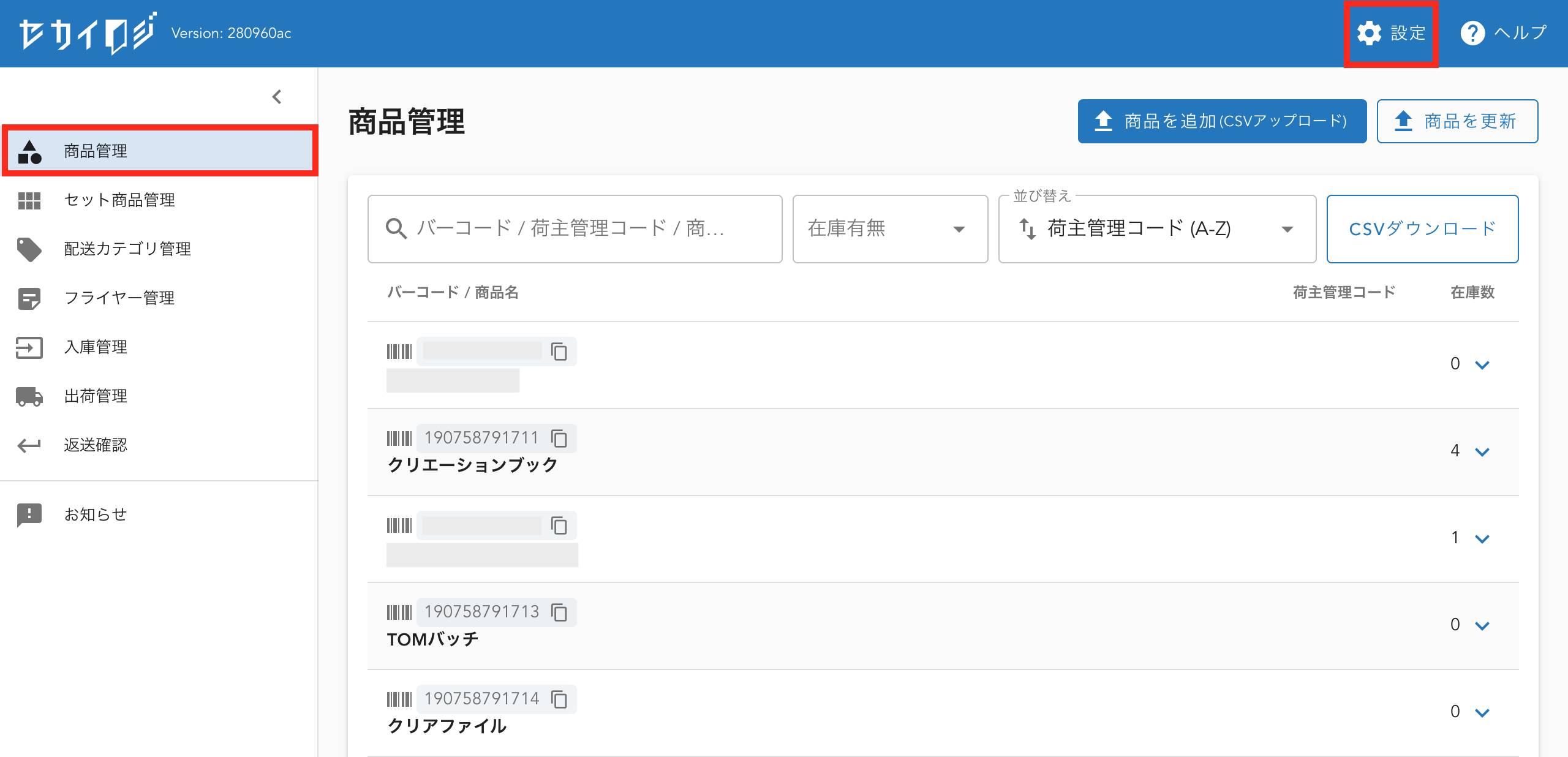The height and width of the screenshot is (757, 1568).
Task: Open the 並び替え sort dropdown
Action: [x=1156, y=229]
